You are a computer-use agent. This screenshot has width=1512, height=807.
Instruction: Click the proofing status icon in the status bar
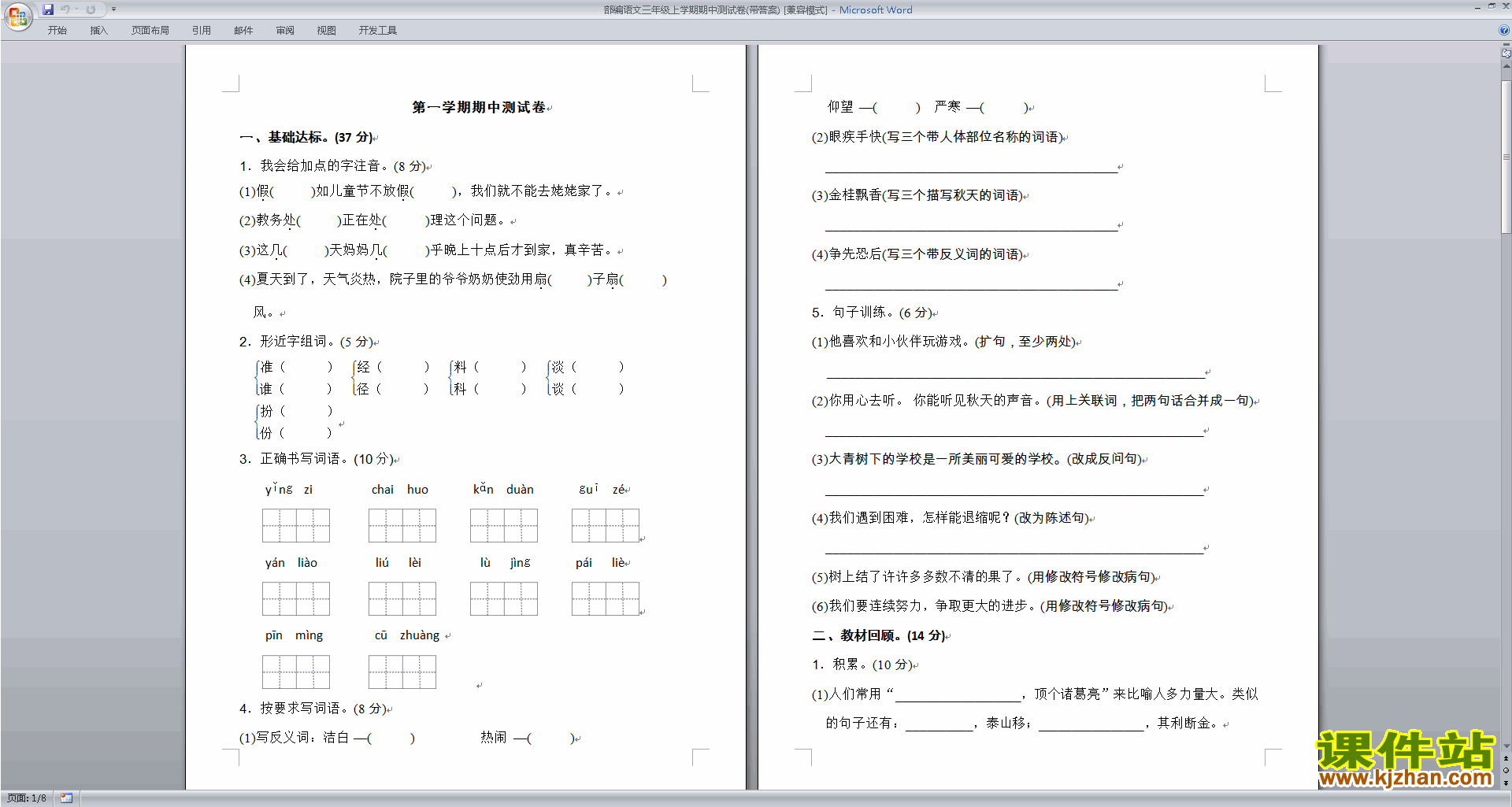point(66,798)
